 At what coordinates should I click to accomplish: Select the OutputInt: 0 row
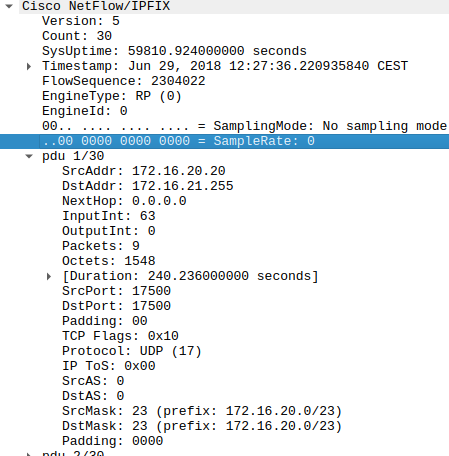click(x=109, y=231)
